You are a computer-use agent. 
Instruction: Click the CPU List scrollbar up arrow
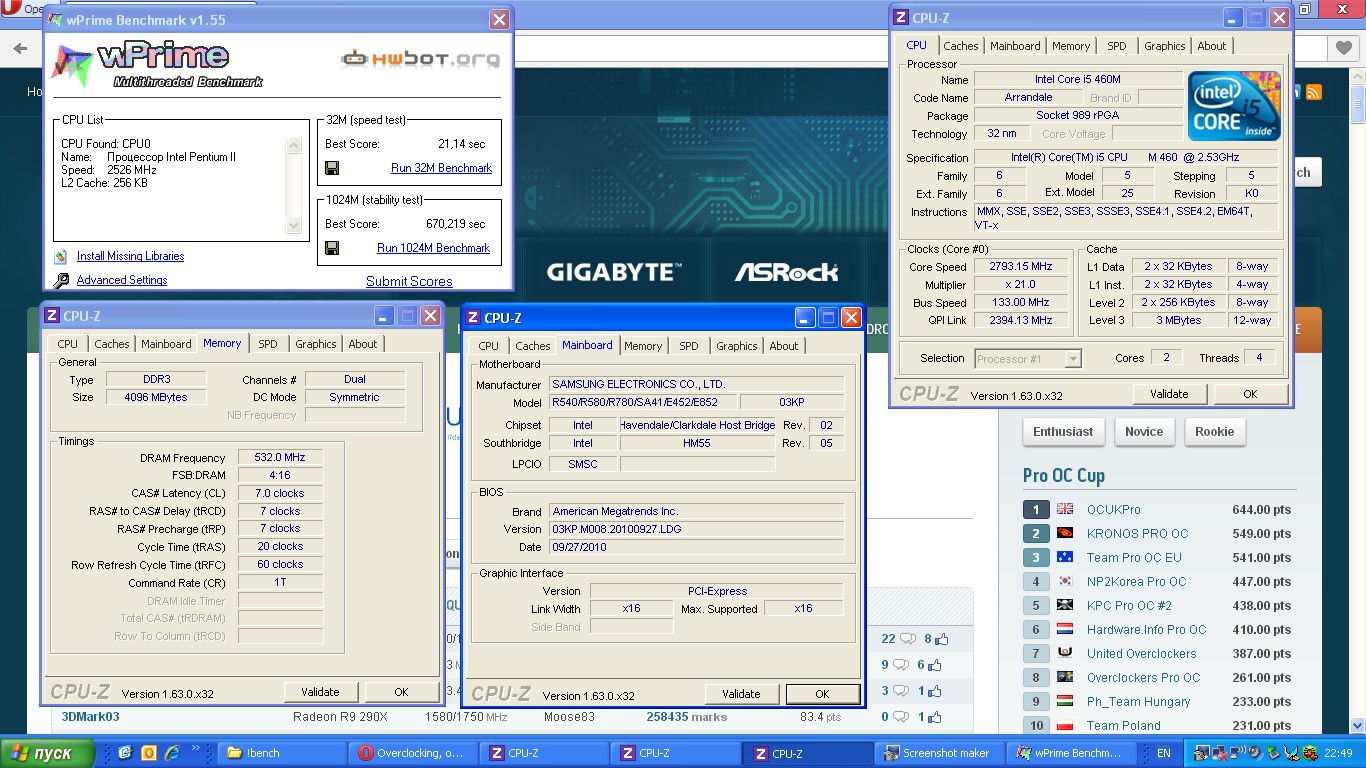(x=293, y=145)
